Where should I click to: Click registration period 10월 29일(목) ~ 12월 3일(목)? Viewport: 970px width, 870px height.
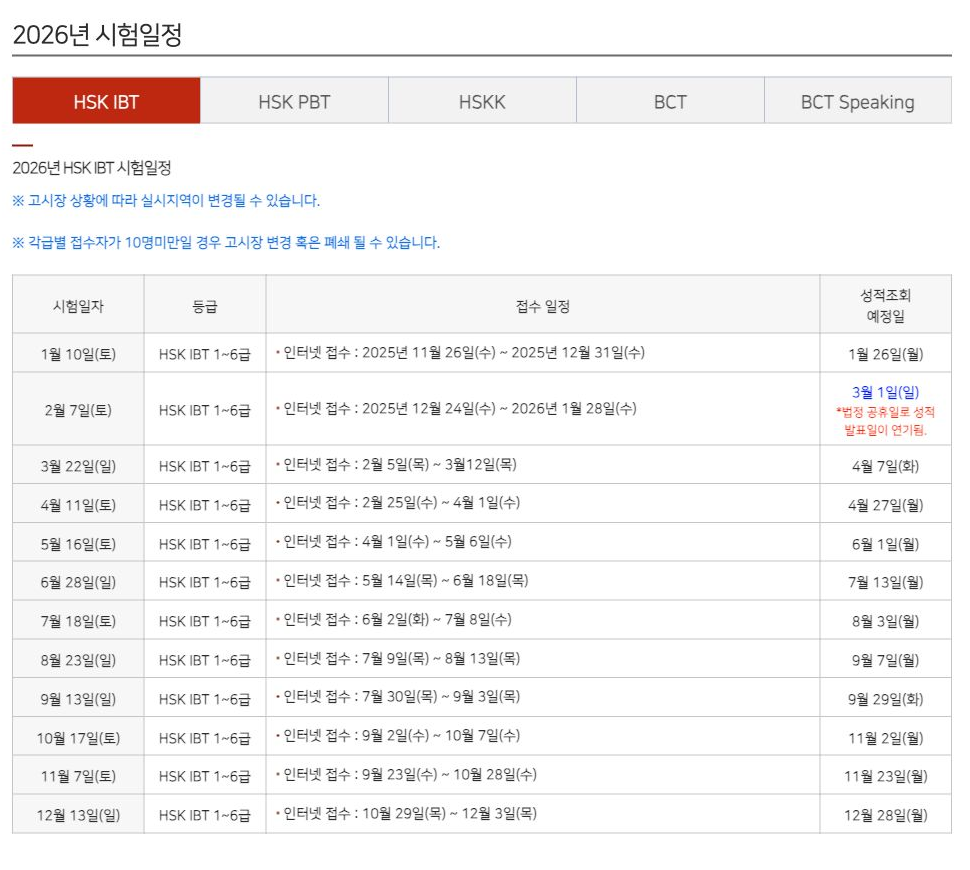pyautogui.click(x=406, y=814)
